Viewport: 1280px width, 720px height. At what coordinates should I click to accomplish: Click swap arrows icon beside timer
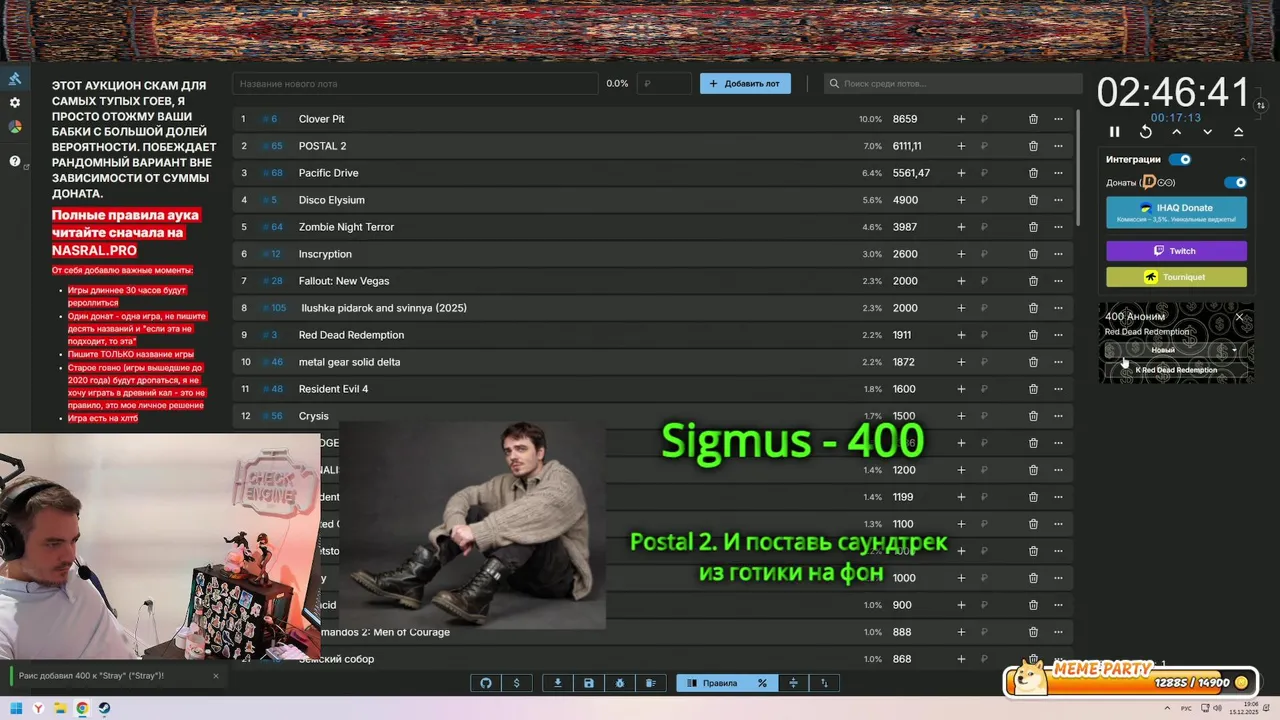[1261, 105]
